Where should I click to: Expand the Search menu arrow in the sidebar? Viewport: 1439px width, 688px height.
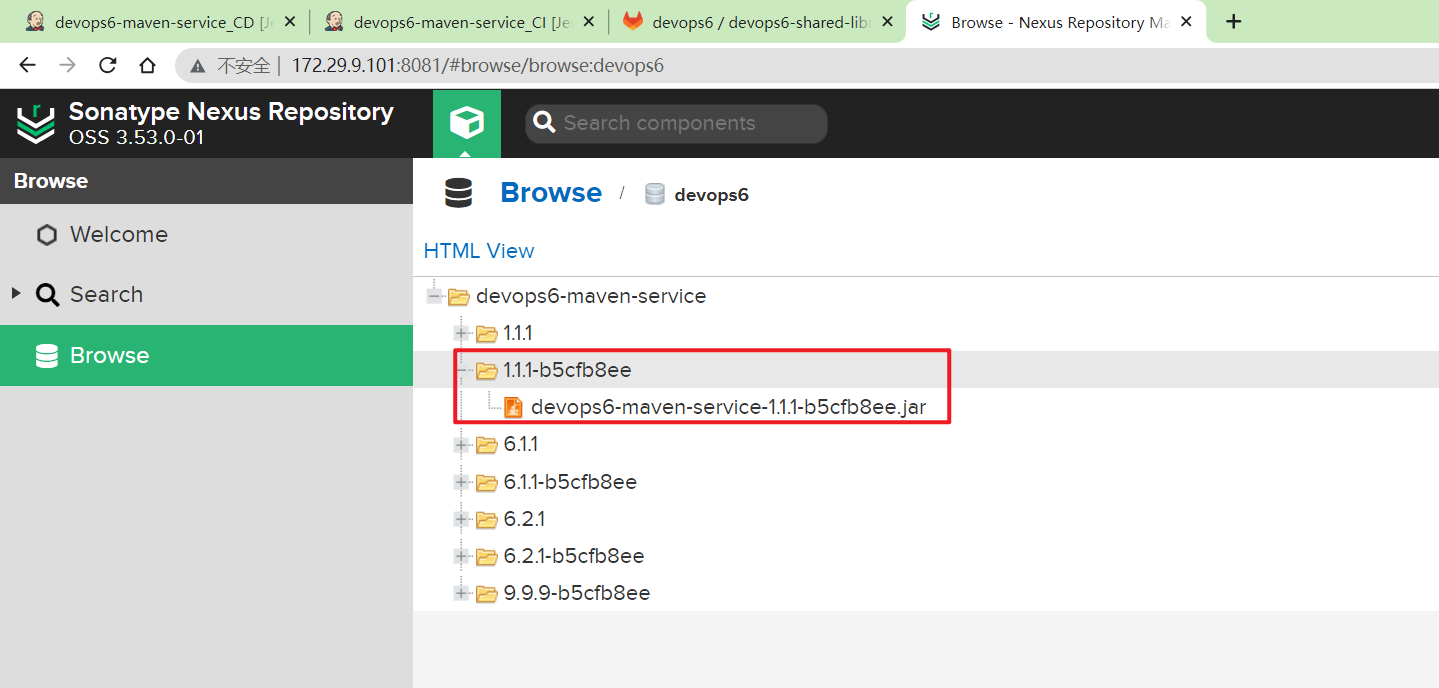(16, 293)
